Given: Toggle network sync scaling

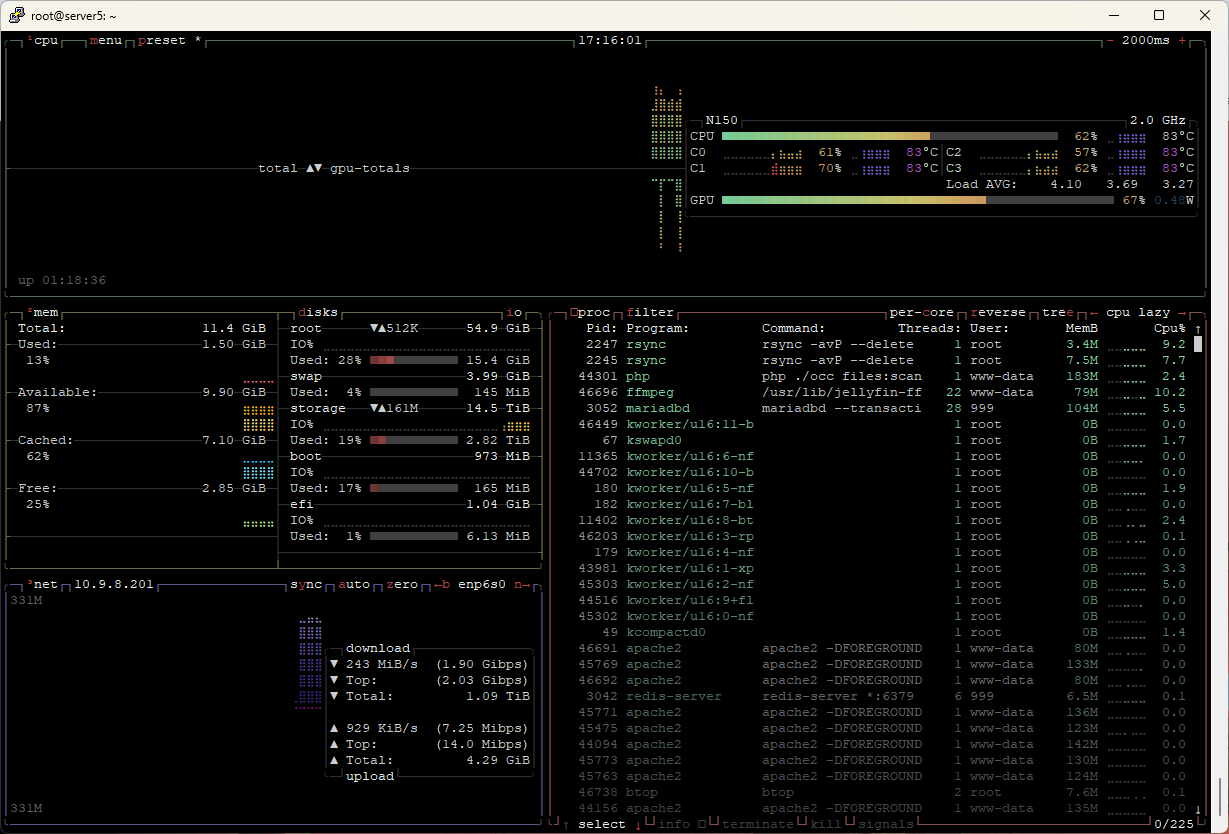Looking at the screenshot, I should coord(306,584).
